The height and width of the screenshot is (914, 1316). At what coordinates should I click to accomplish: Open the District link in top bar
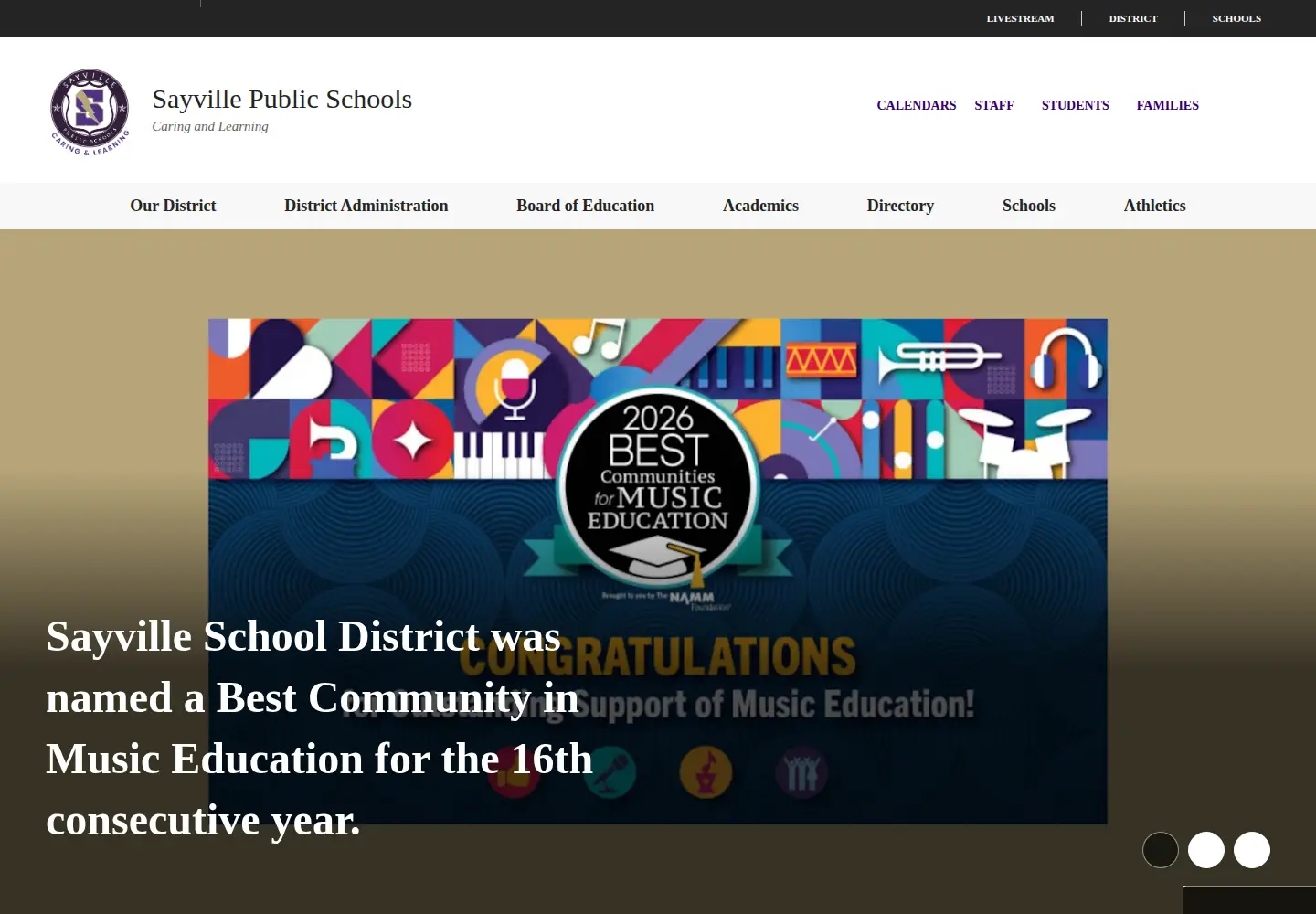pyautogui.click(x=1133, y=18)
